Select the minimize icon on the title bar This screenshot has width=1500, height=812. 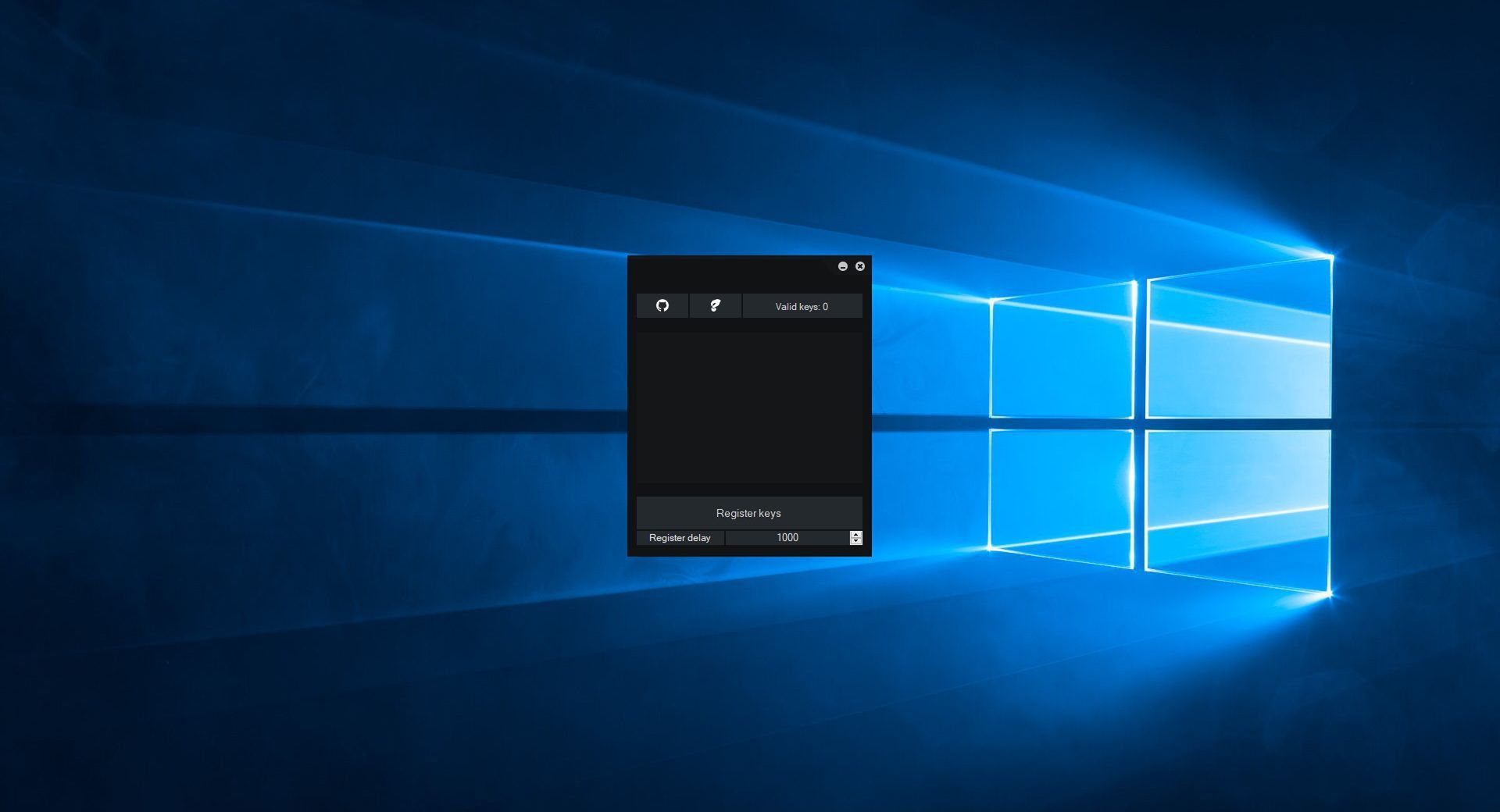(843, 266)
